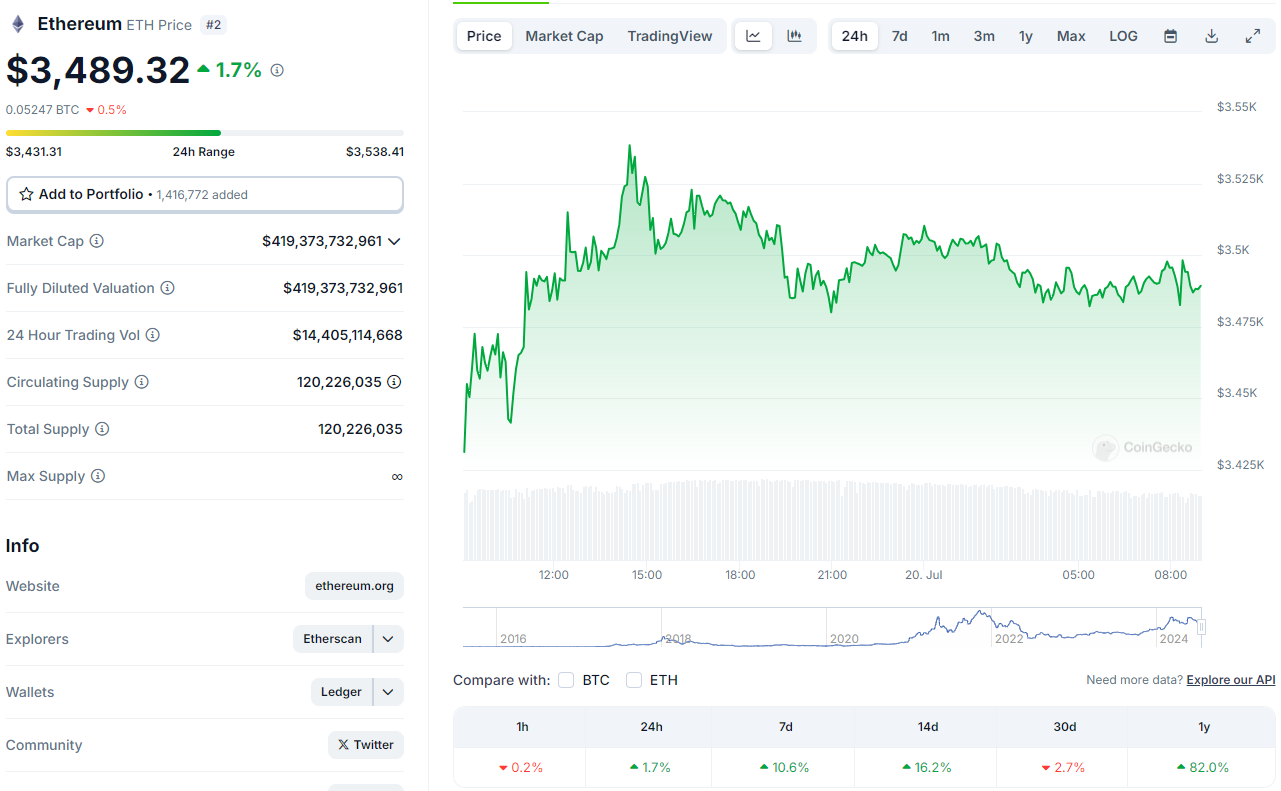Screen dimensions: 1281x791
Task: Select the 7d time range
Action: click(900, 36)
